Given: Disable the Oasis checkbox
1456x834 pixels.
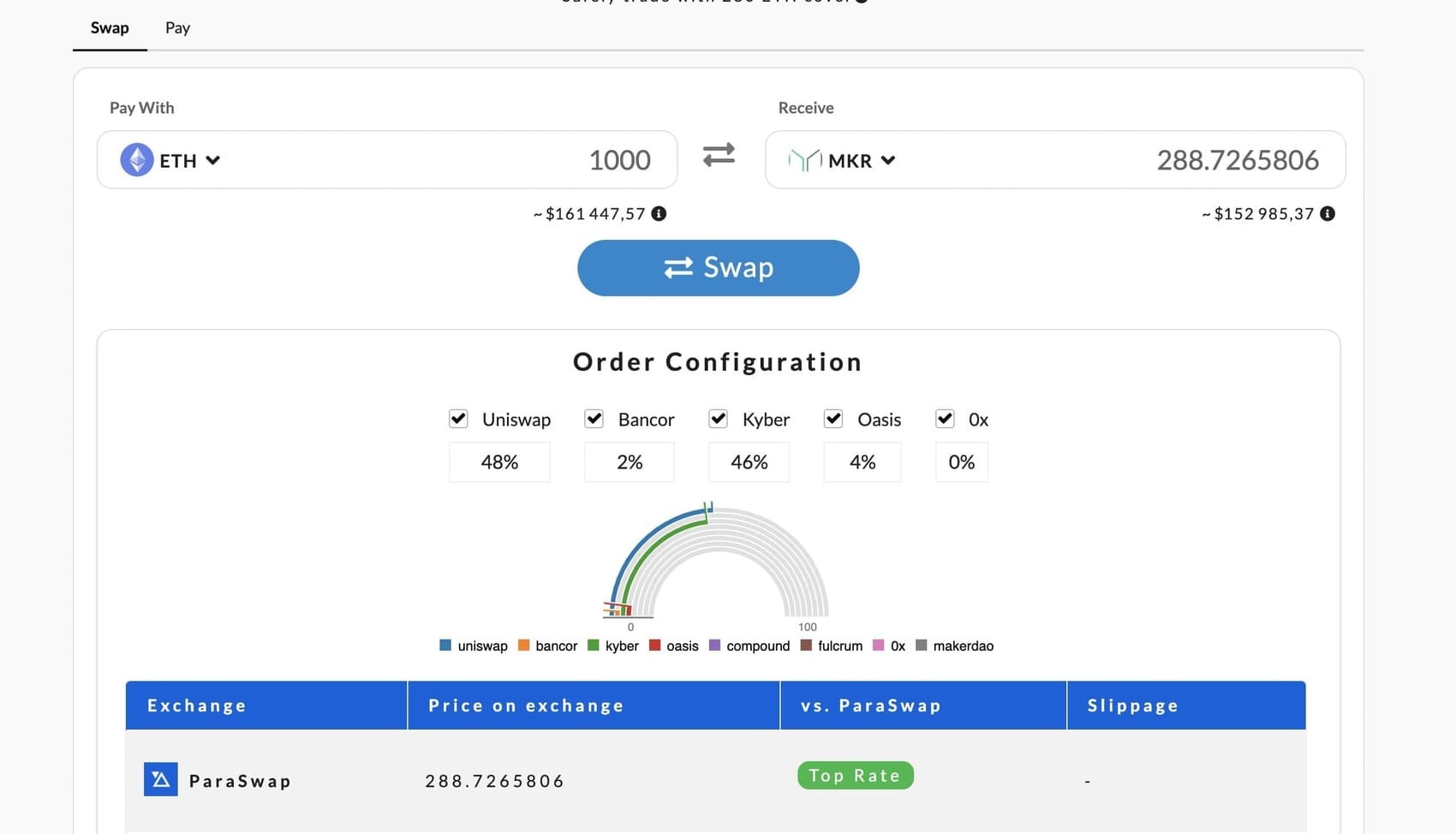Looking at the screenshot, I should (833, 419).
